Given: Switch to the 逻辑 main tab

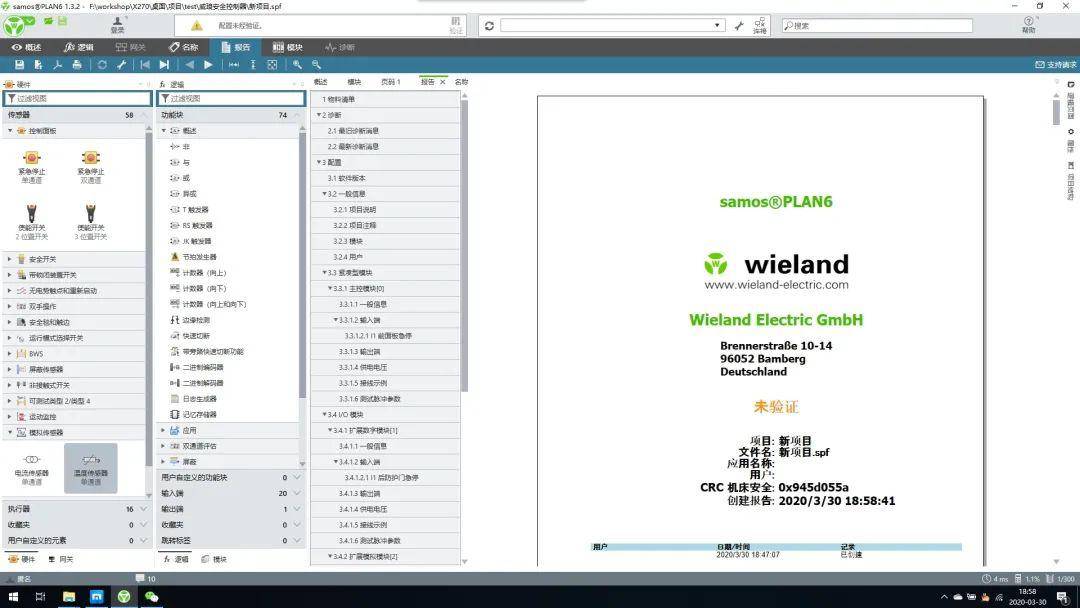Looking at the screenshot, I should (79, 47).
